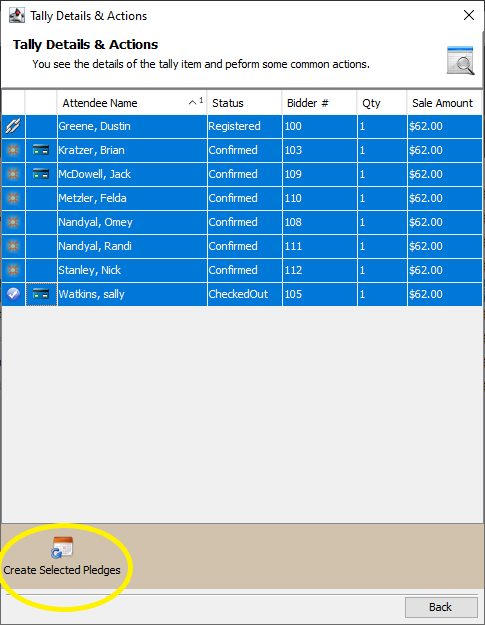Click the Back button
Screen dimensions: 485x625
click(x=441, y=607)
